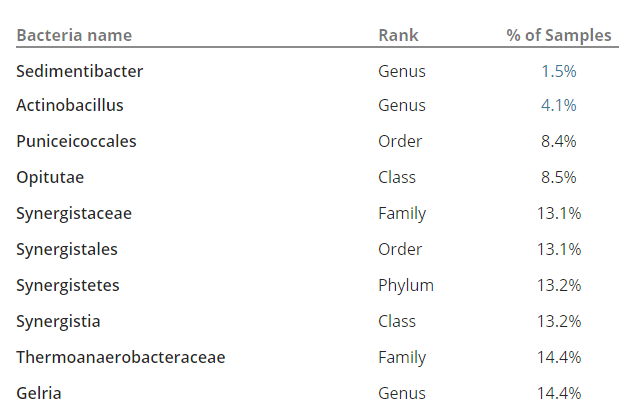Click the Class rank beside Opitutae
Viewport: 629px width, 417px height.
[397, 177]
